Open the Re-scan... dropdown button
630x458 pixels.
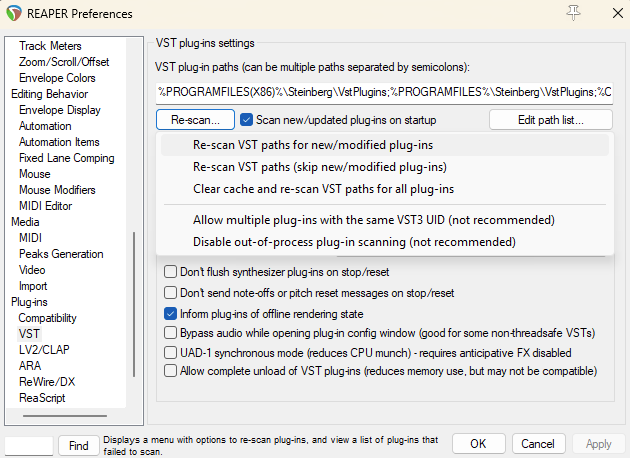coord(195,120)
